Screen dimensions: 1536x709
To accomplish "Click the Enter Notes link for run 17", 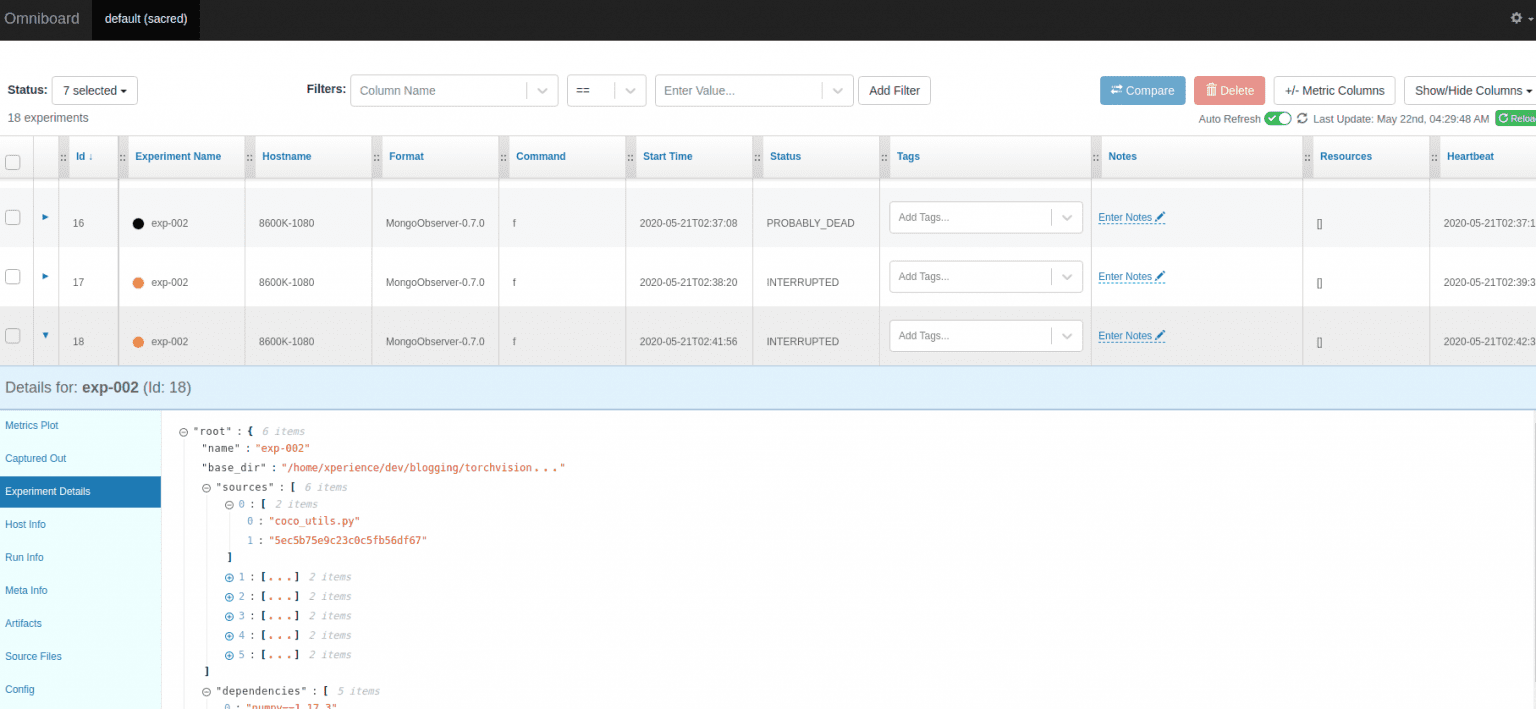I will (1126, 276).
